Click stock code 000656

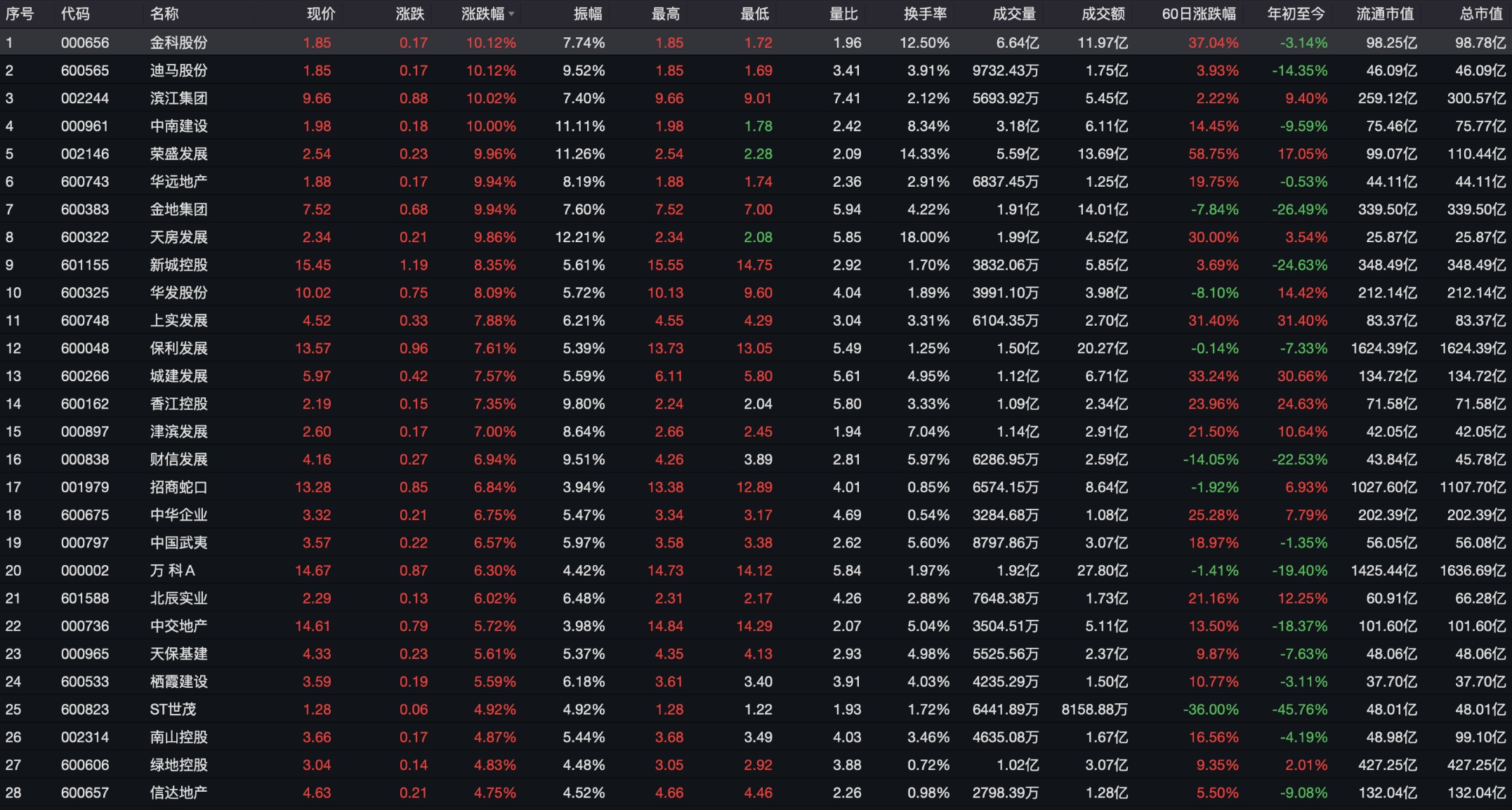coord(85,43)
